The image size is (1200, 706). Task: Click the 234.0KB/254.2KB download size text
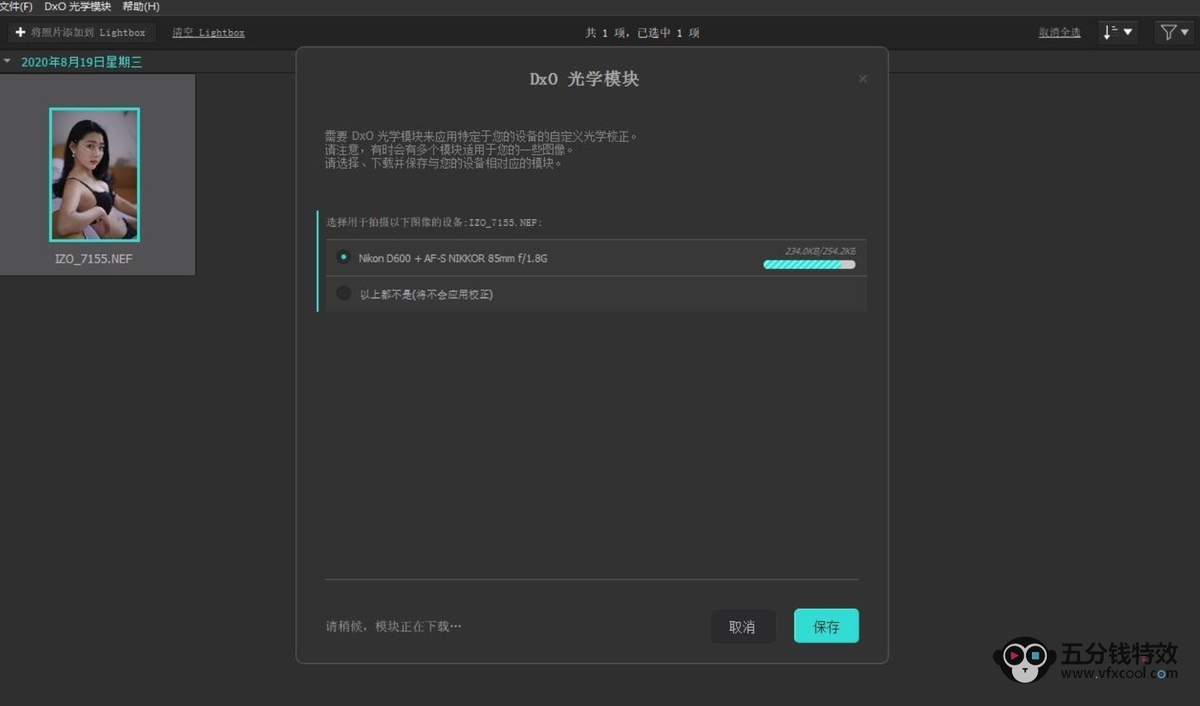coord(820,251)
